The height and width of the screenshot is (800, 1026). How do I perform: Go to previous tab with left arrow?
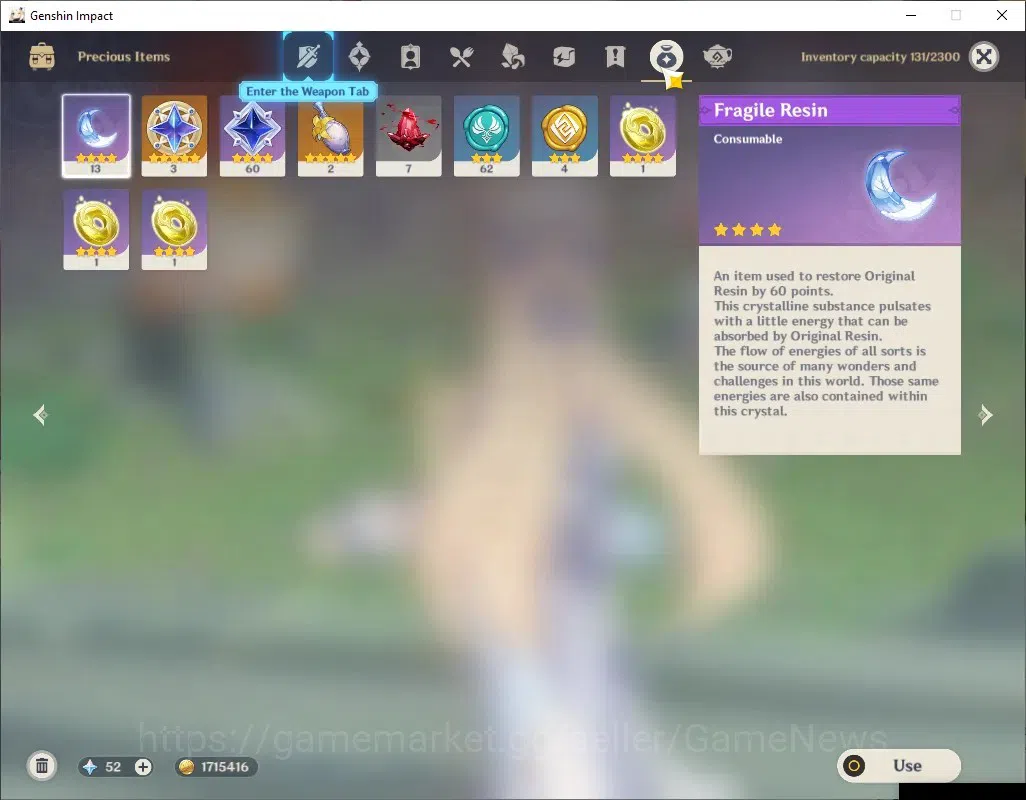(x=41, y=415)
